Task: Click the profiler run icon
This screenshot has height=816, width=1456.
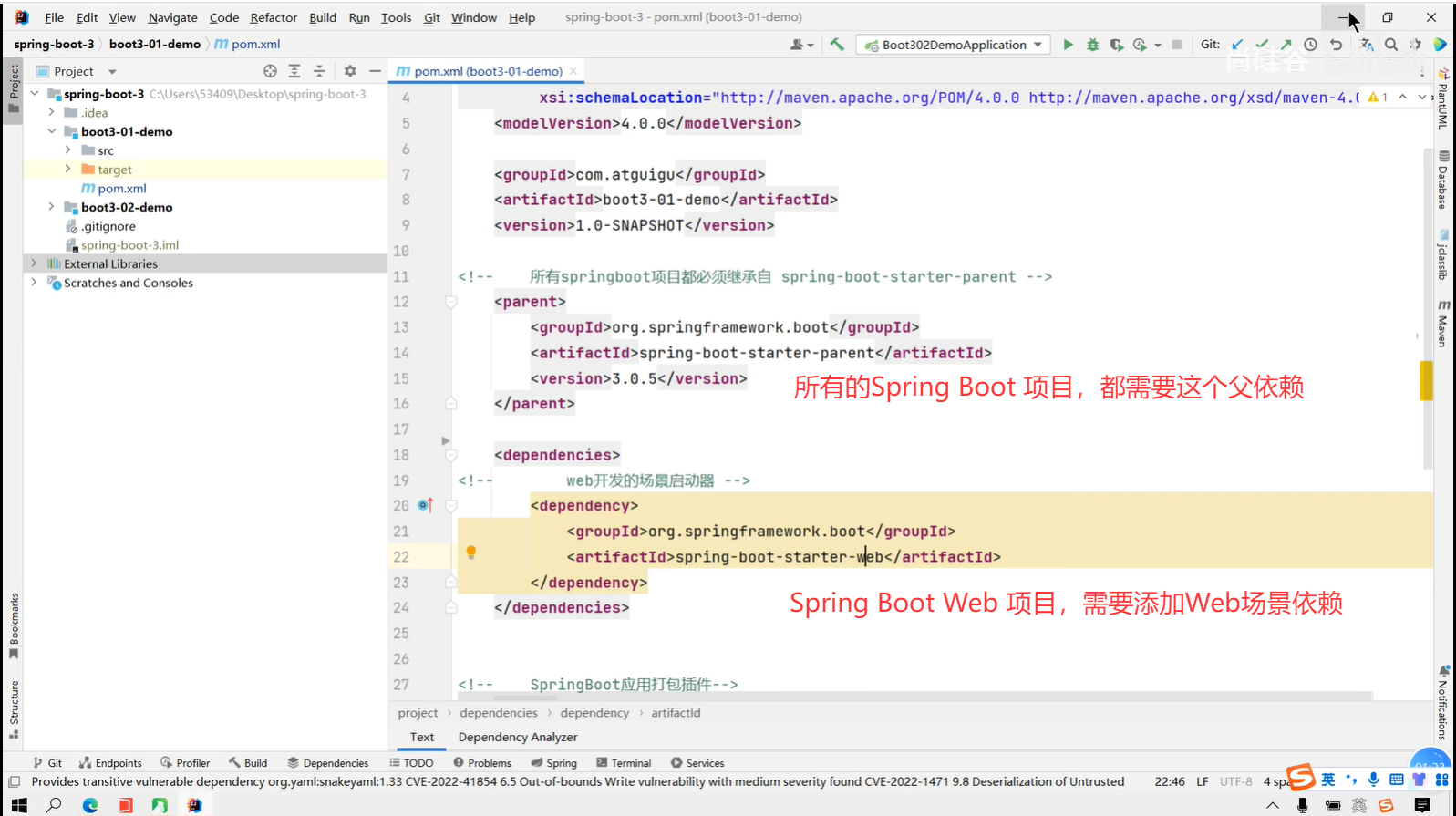Action: pos(1140,45)
